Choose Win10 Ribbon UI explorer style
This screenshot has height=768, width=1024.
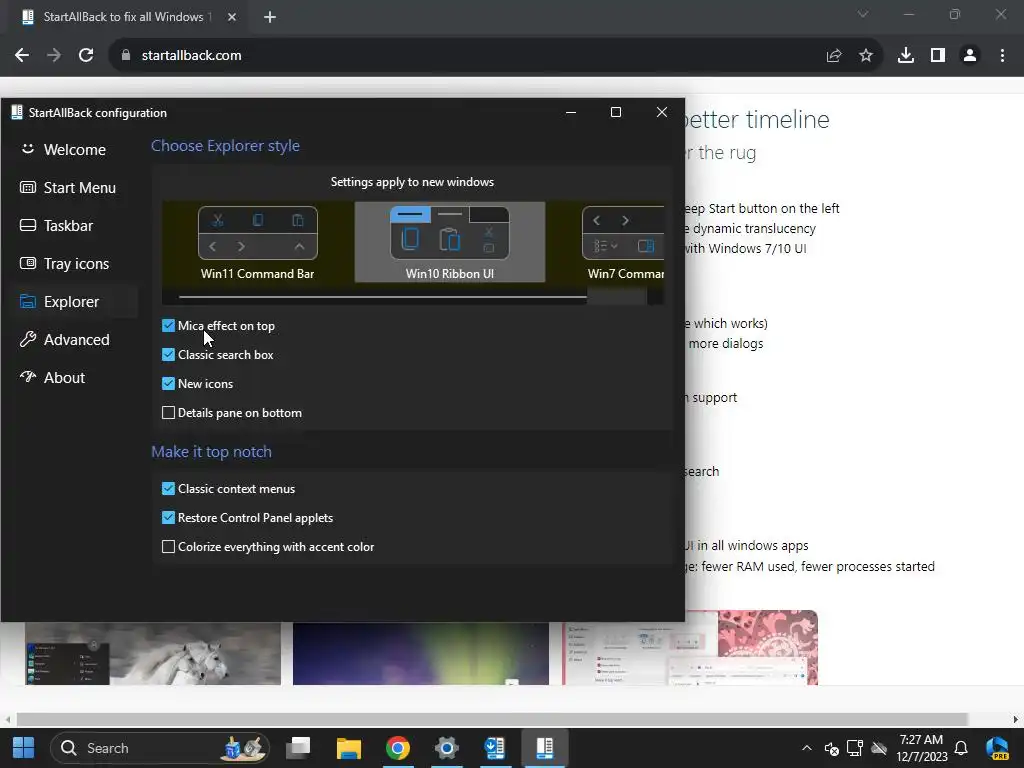(x=450, y=242)
